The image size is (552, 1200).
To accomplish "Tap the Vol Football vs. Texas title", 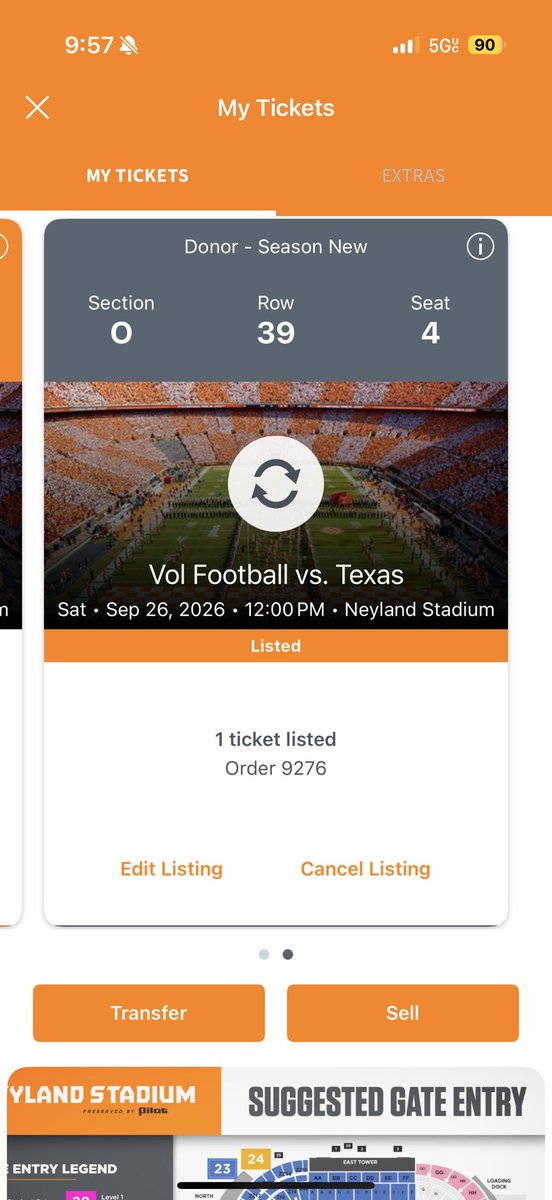I will 276,574.
